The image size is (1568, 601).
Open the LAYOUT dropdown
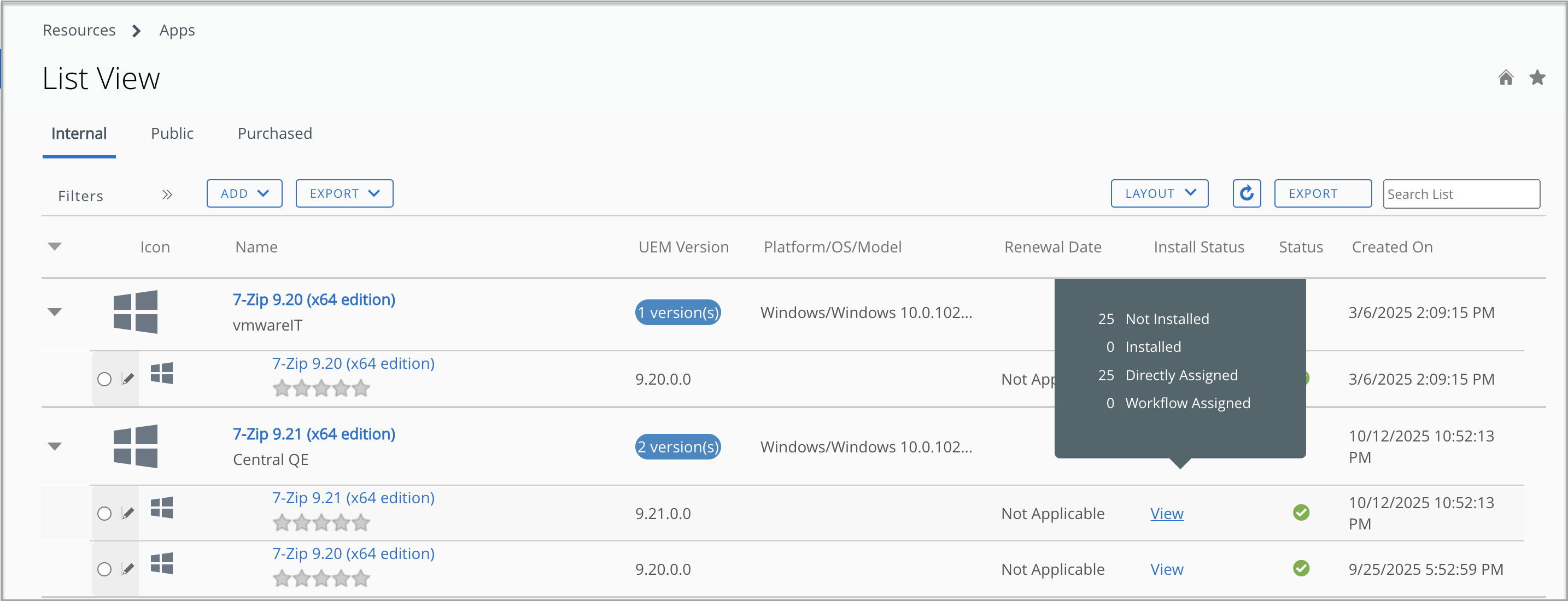pos(1160,193)
